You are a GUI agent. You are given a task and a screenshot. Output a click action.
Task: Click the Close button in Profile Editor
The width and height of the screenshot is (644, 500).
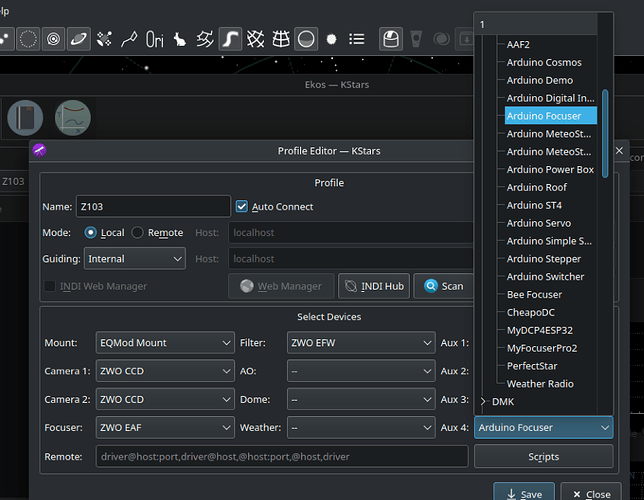point(591,493)
